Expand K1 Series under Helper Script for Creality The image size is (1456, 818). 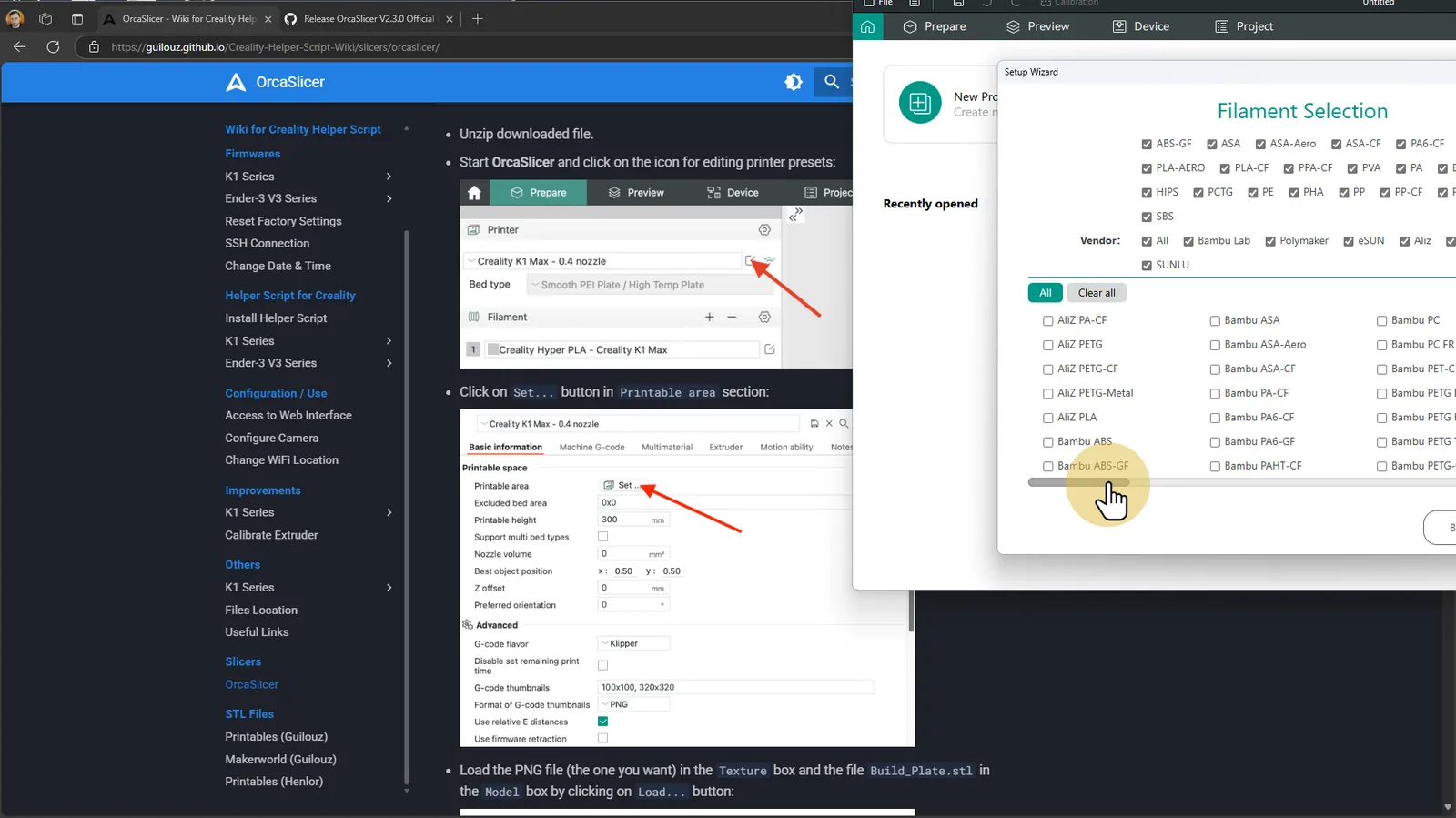point(389,341)
